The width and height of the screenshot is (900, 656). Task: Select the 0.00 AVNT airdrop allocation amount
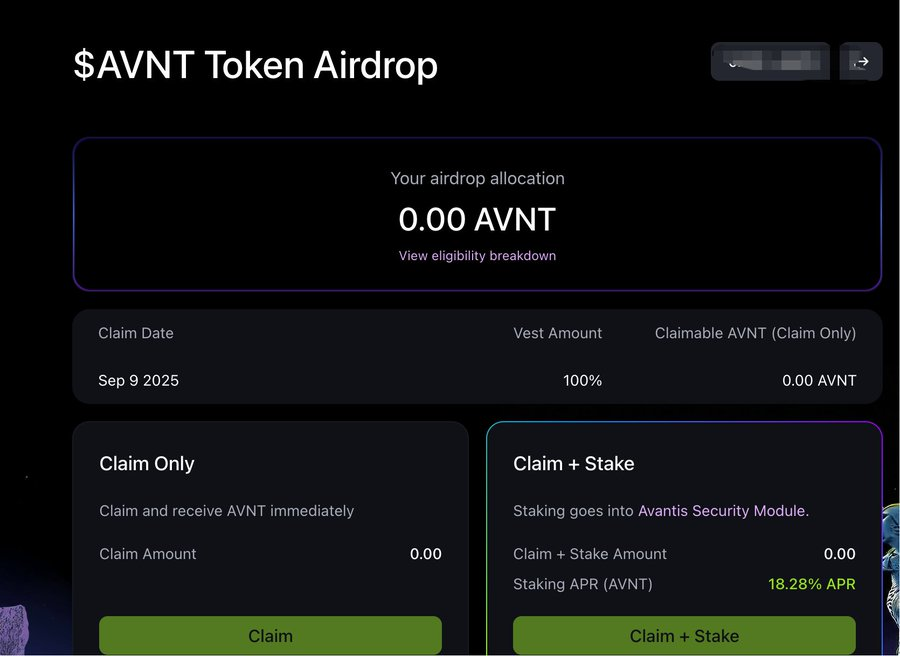[x=477, y=219]
